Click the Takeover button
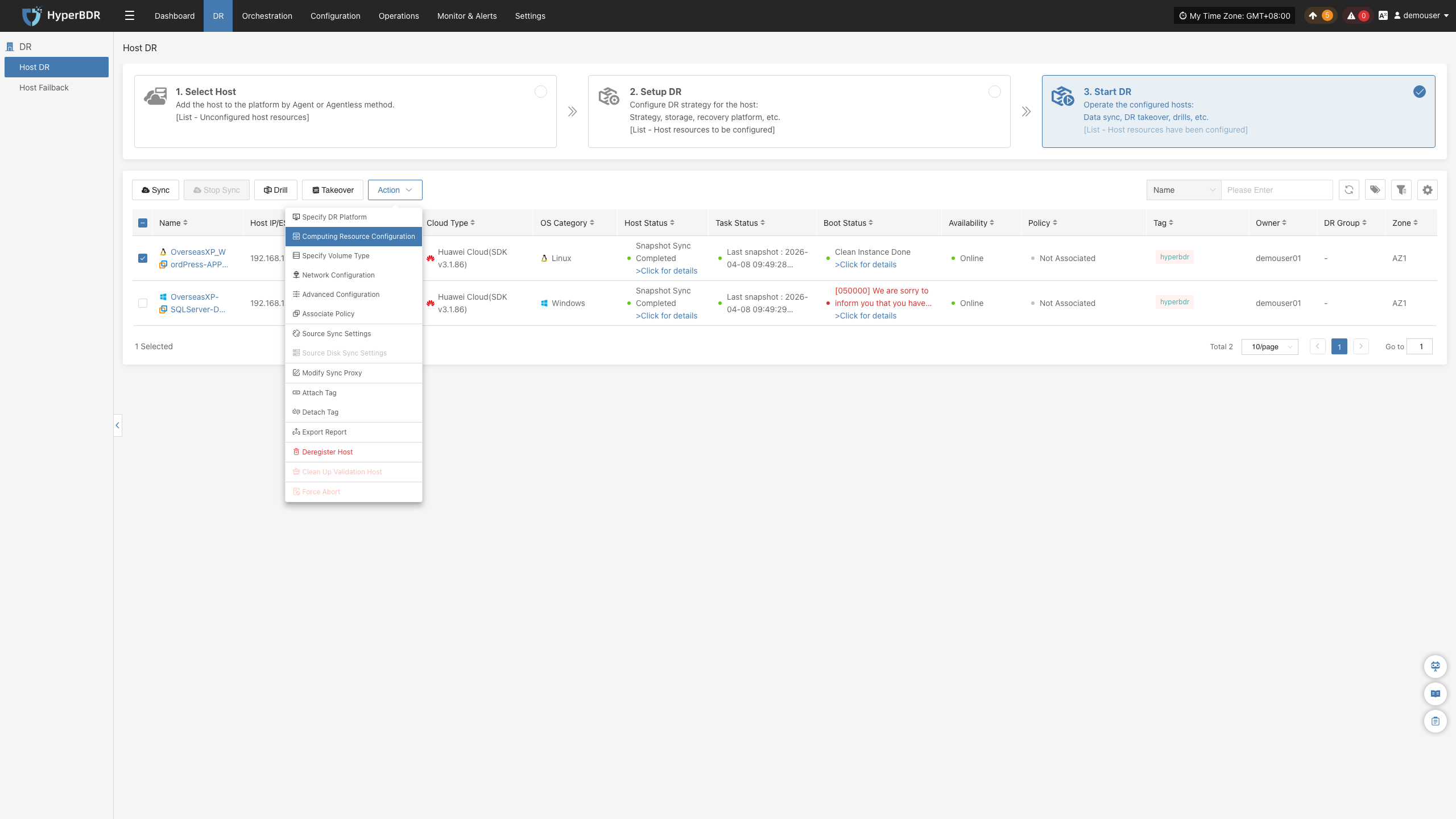The image size is (1456, 819). (x=333, y=190)
